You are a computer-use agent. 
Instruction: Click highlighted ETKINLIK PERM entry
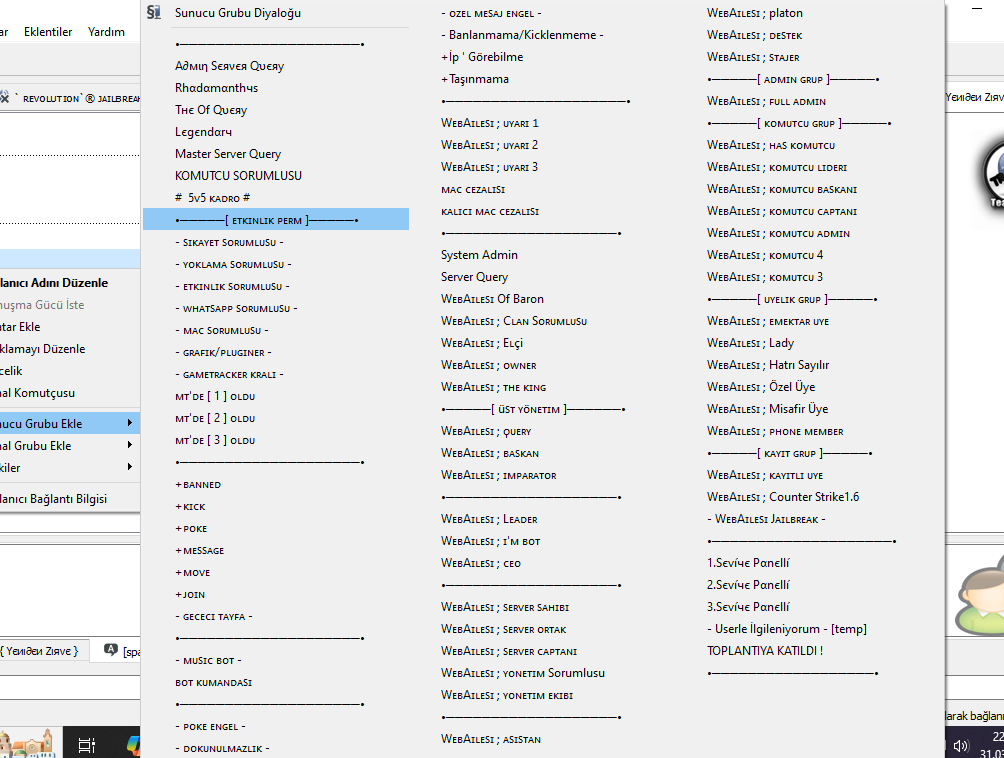click(x=276, y=220)
